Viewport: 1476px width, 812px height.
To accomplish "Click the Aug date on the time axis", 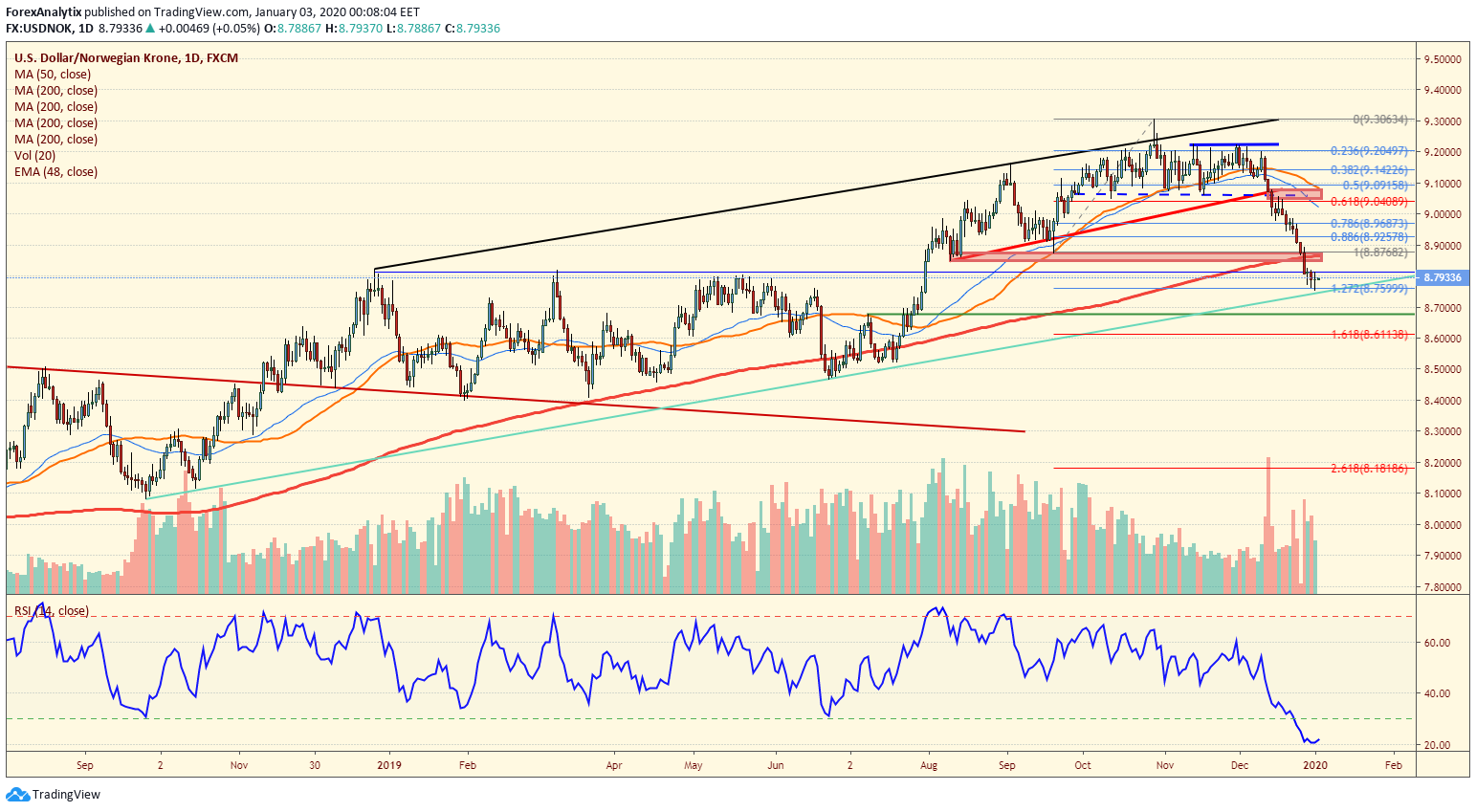I will coord(928,765).
